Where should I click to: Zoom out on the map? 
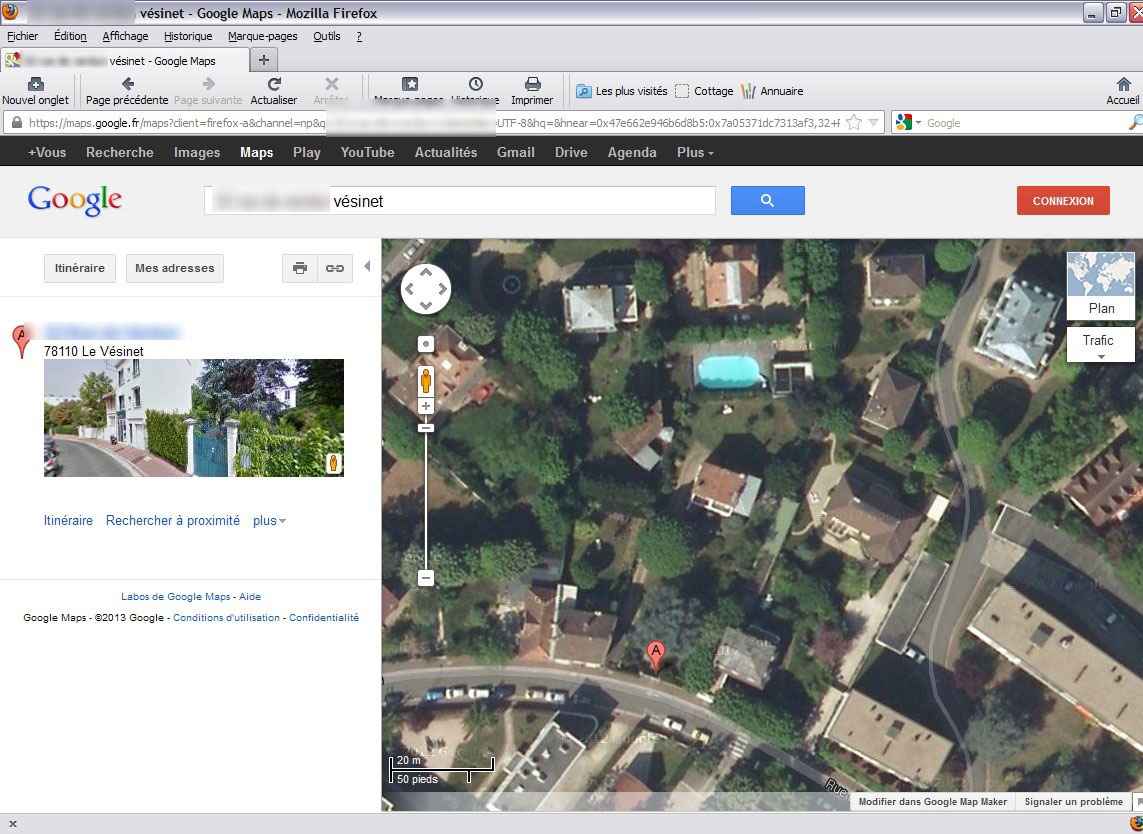tap(426, 578)
